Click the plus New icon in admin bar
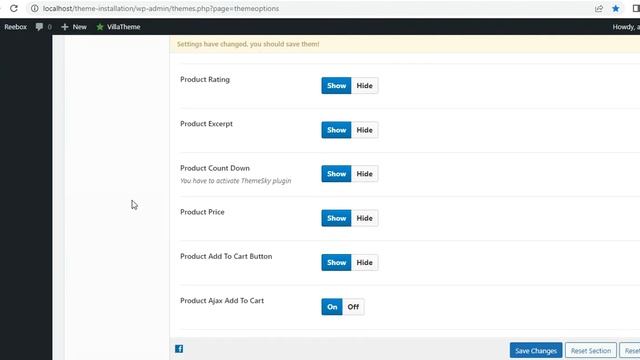Image resolution: width=640 pixels, height=360 pixels. click(x=64, y=27)
